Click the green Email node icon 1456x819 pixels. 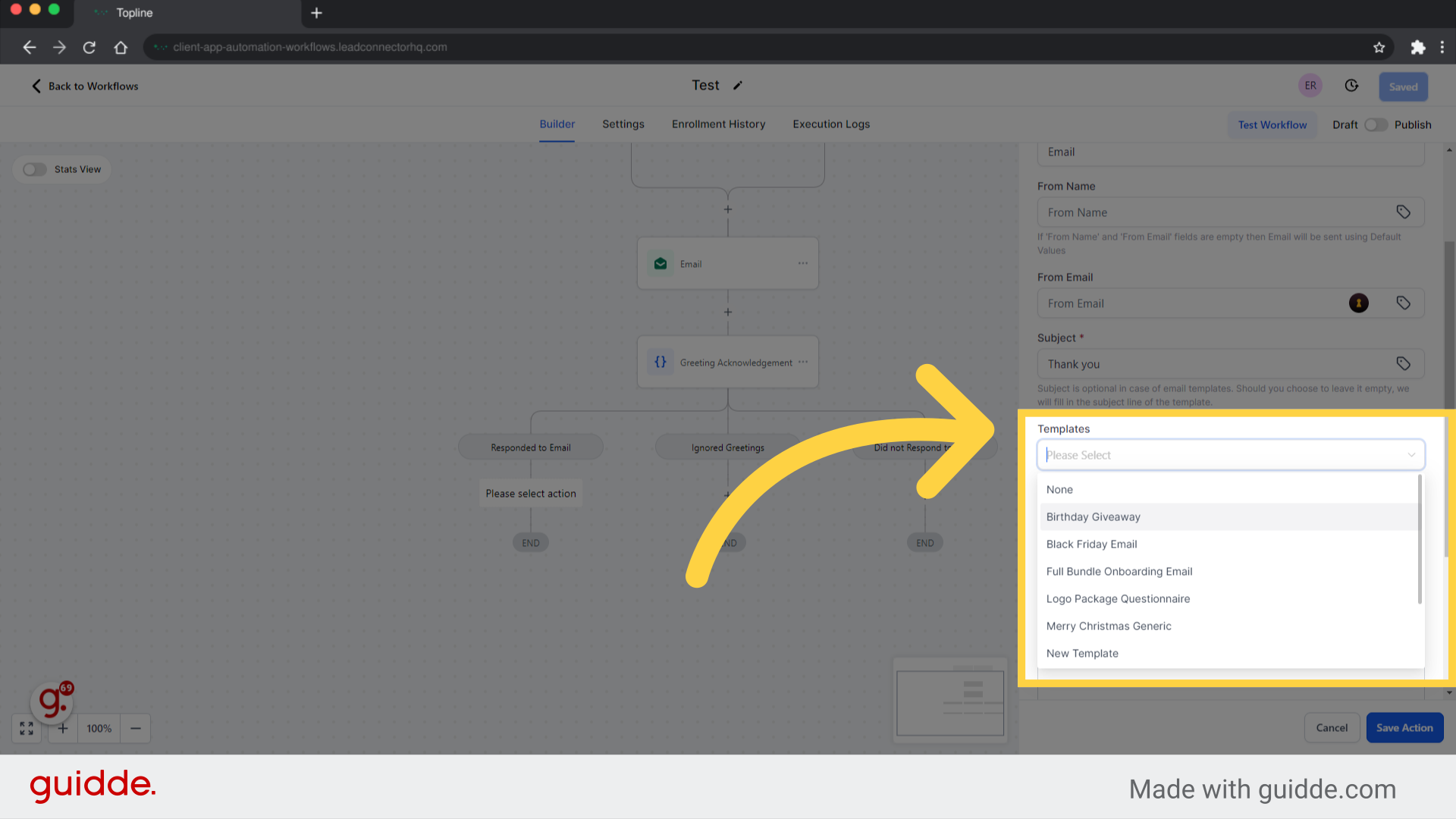pyautogui.click(x=661, y=264)
